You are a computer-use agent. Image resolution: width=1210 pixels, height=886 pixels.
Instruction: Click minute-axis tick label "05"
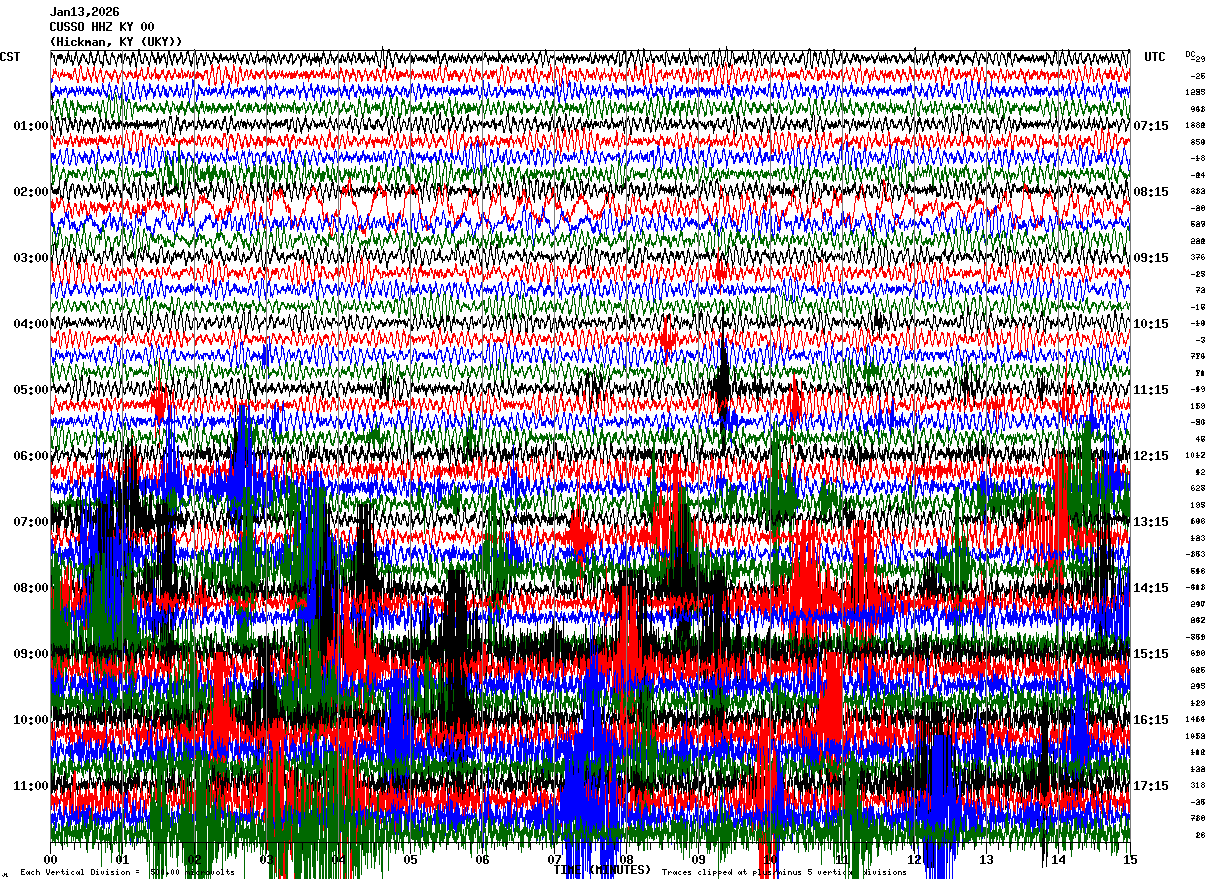(410, 859)
